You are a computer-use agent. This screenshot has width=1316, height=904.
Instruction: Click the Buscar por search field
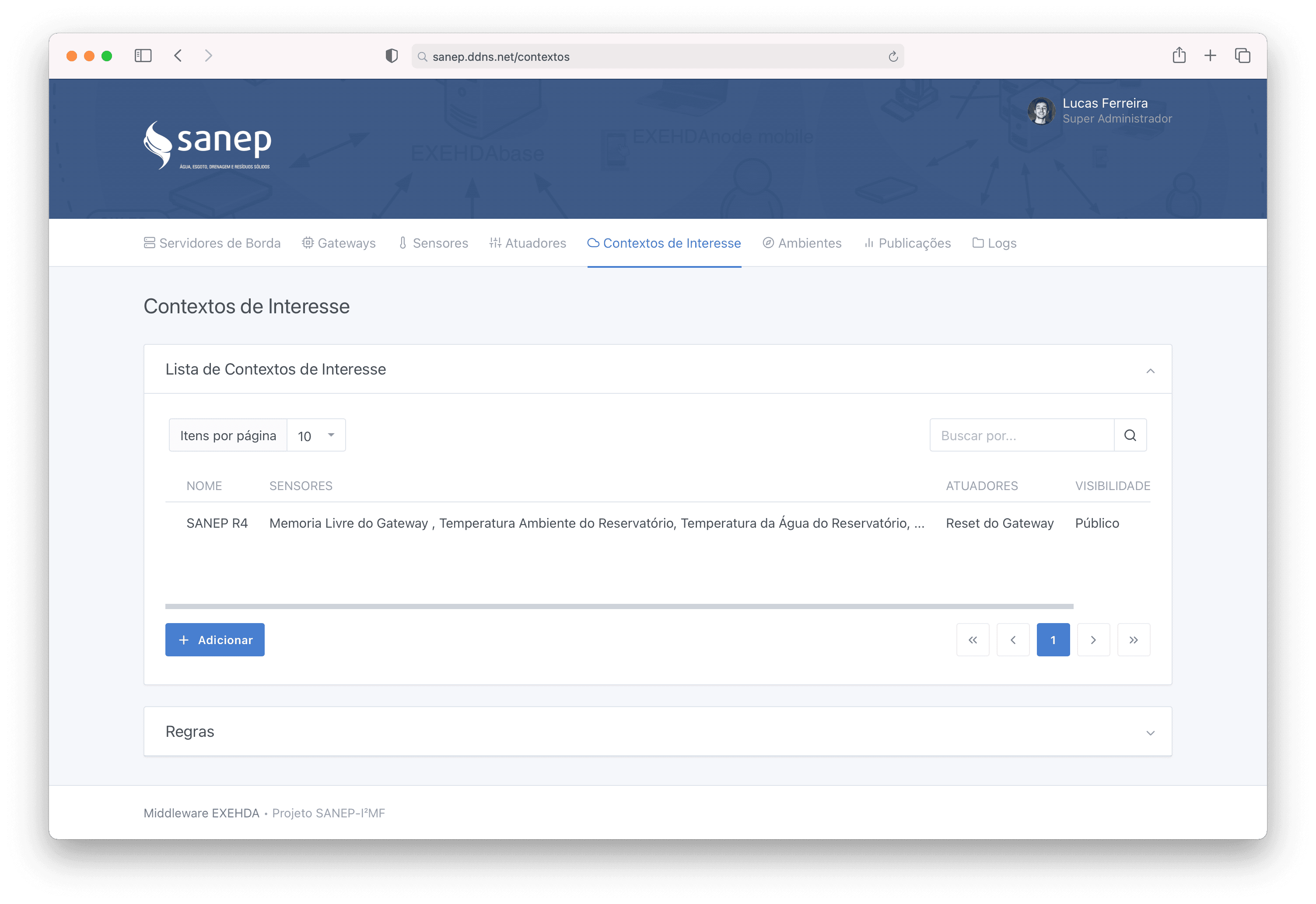point(1021,435)
